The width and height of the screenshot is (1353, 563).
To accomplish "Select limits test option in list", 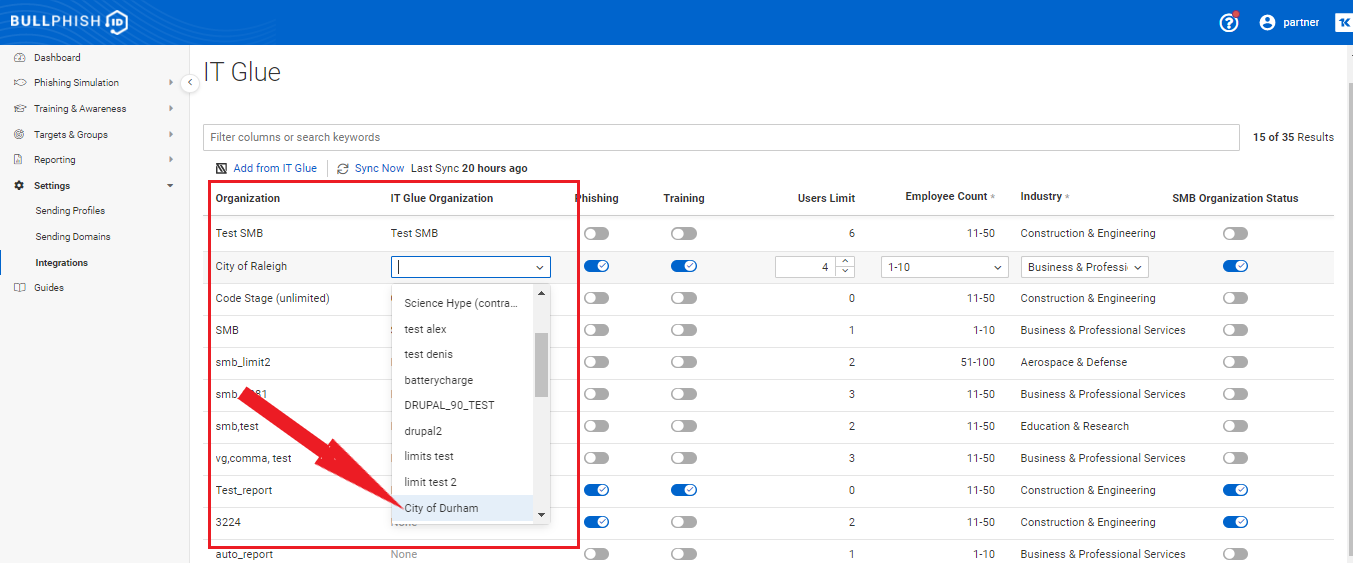I will pyautogui.click(x=463, y=457).
